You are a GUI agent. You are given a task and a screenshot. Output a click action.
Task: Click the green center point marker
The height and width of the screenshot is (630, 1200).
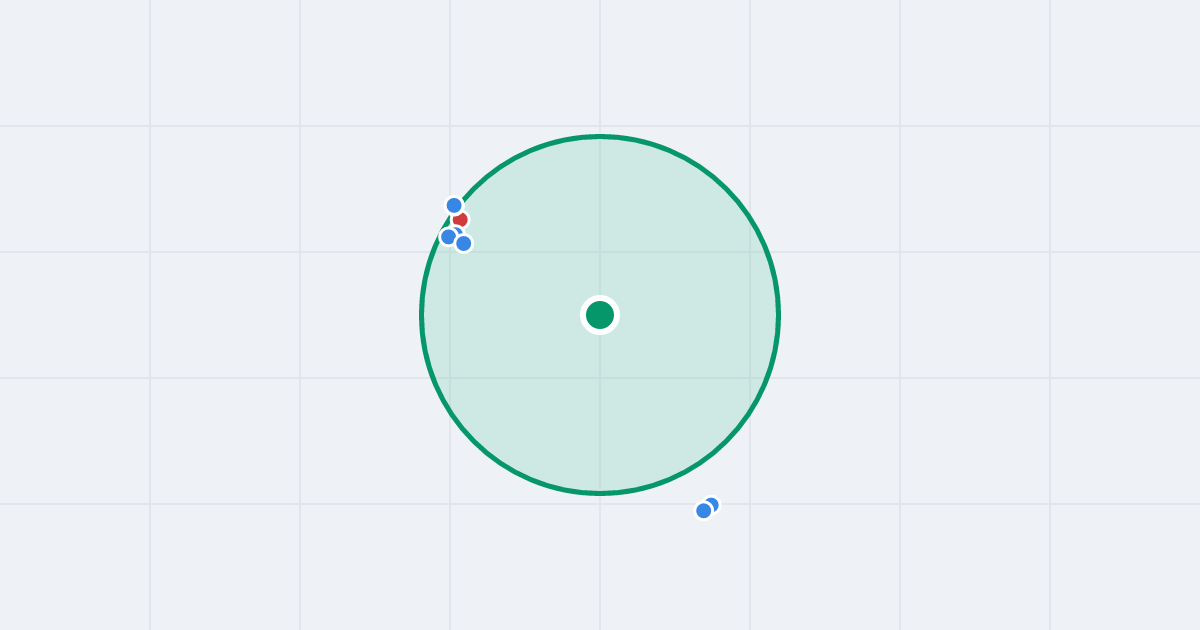600,315
